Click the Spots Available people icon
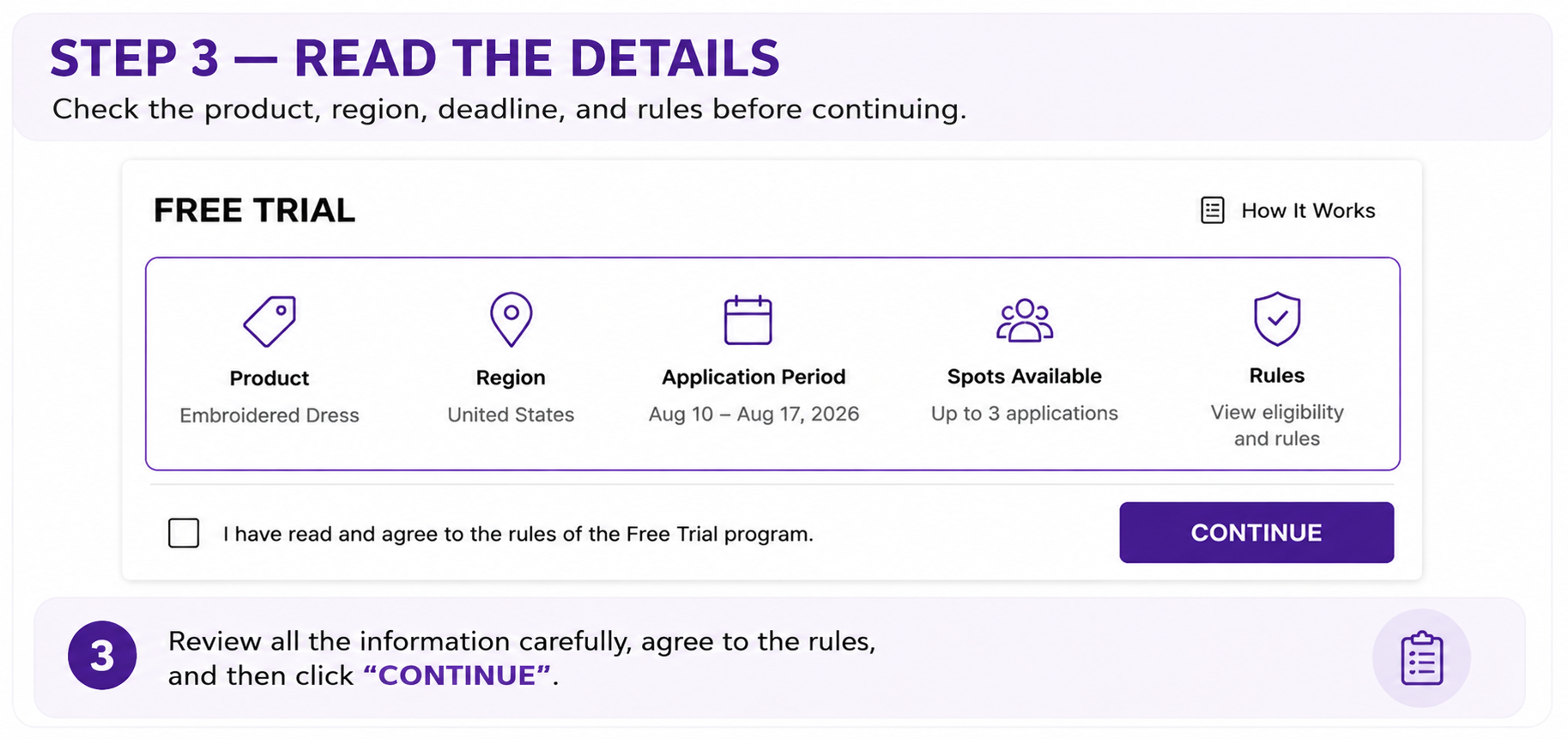 click(x=1024, y=321)
